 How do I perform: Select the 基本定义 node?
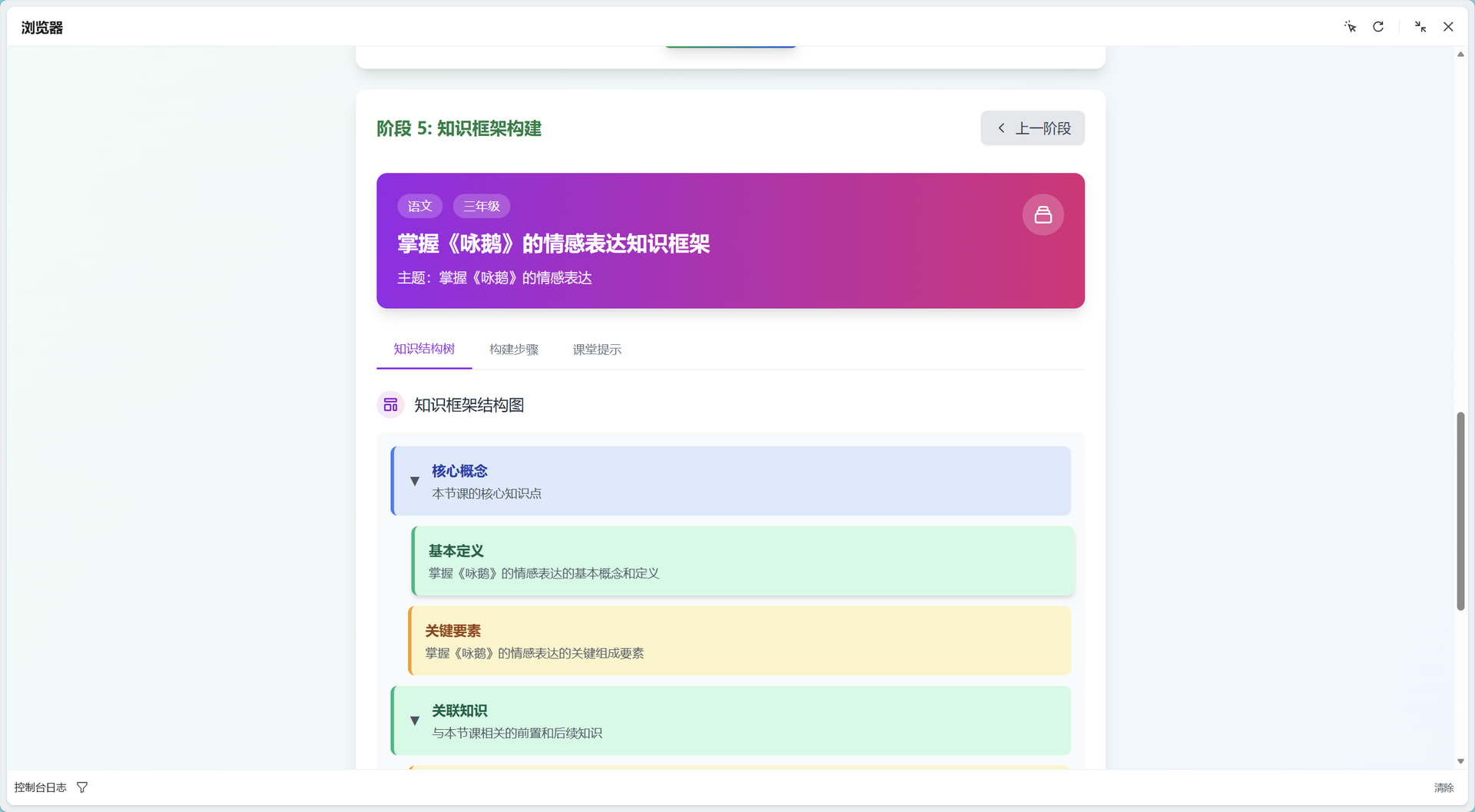point(742,561)
